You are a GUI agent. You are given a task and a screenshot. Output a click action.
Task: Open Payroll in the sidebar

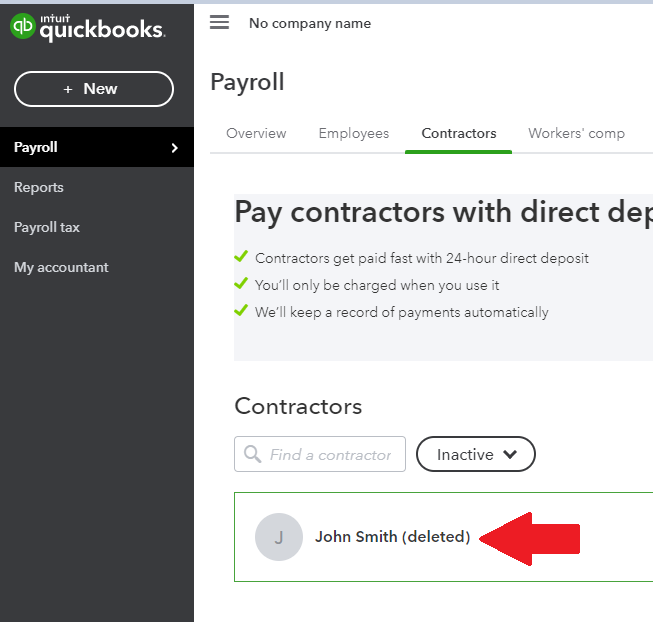[x=36, y=147]
